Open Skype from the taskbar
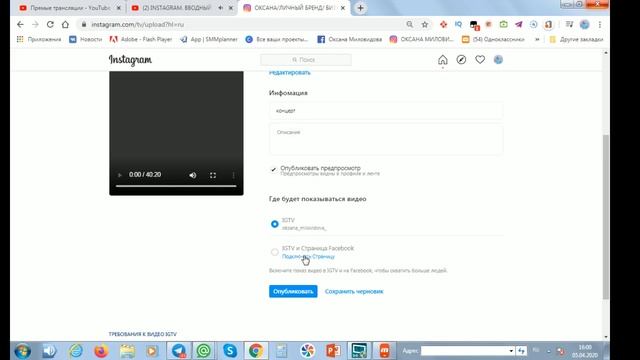Screen dimensions: 640x360 [230, 351]
